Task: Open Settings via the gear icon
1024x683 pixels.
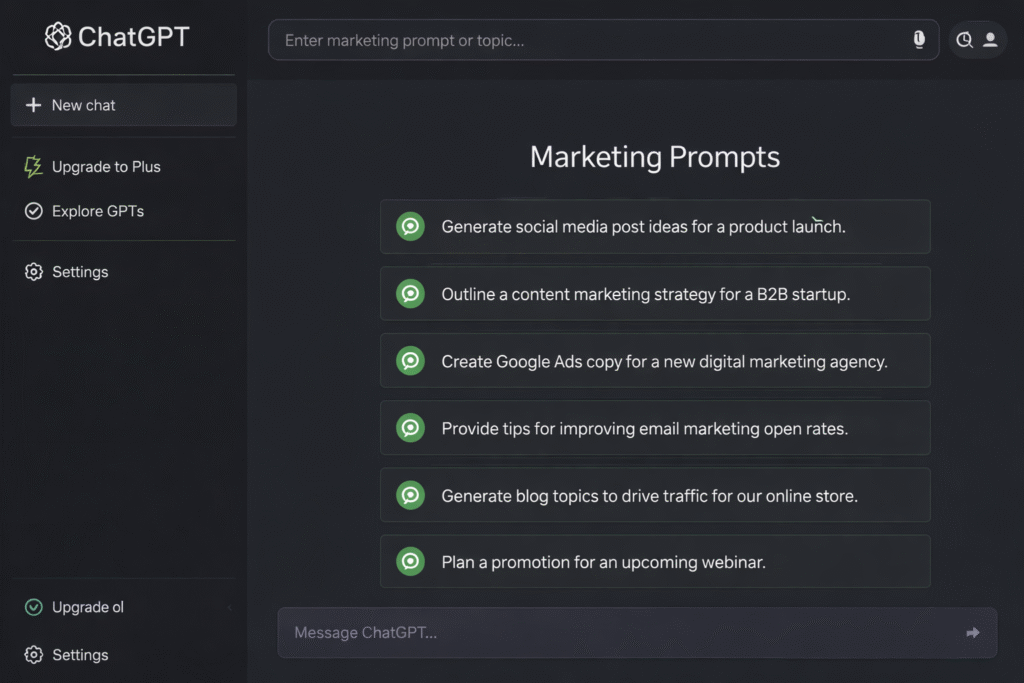Action: click(32, 271)
